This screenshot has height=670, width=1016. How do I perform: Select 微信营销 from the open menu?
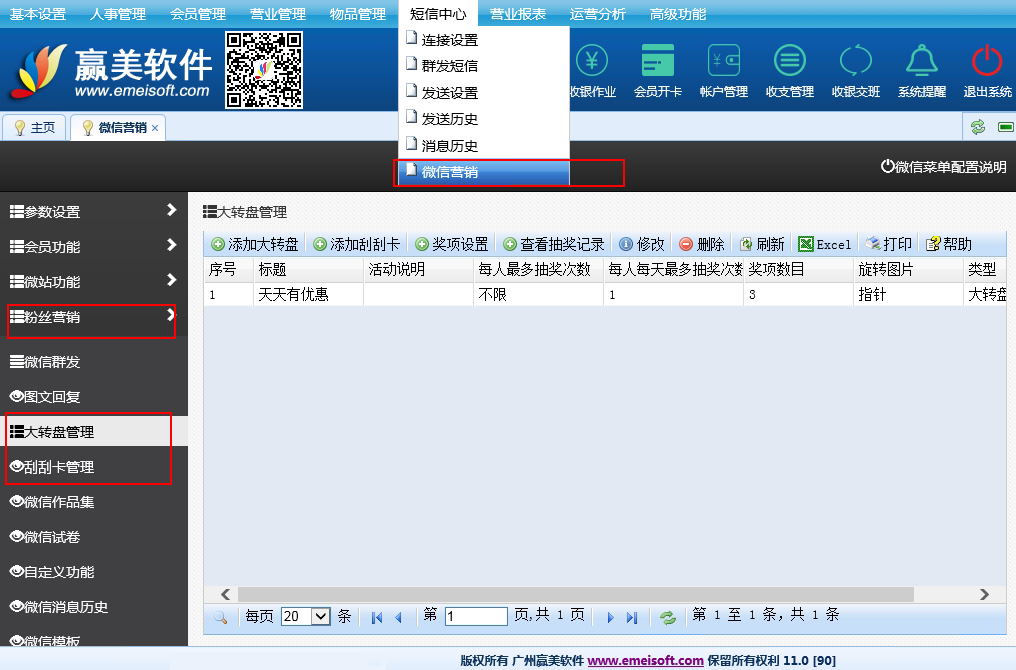pyautogui.click(x=450, y=172)
